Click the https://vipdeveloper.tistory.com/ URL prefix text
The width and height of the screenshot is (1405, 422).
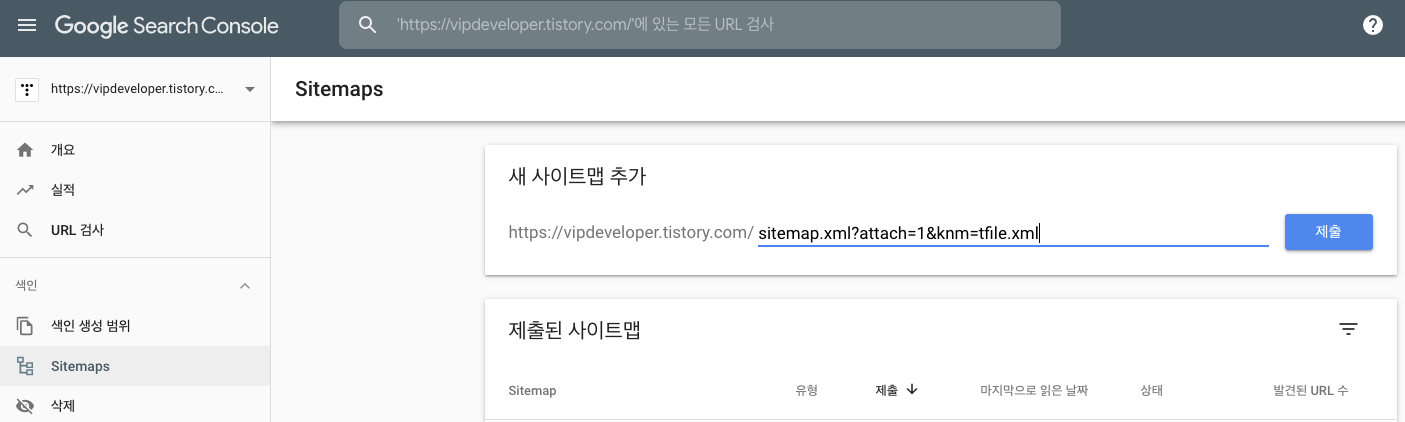631,232
